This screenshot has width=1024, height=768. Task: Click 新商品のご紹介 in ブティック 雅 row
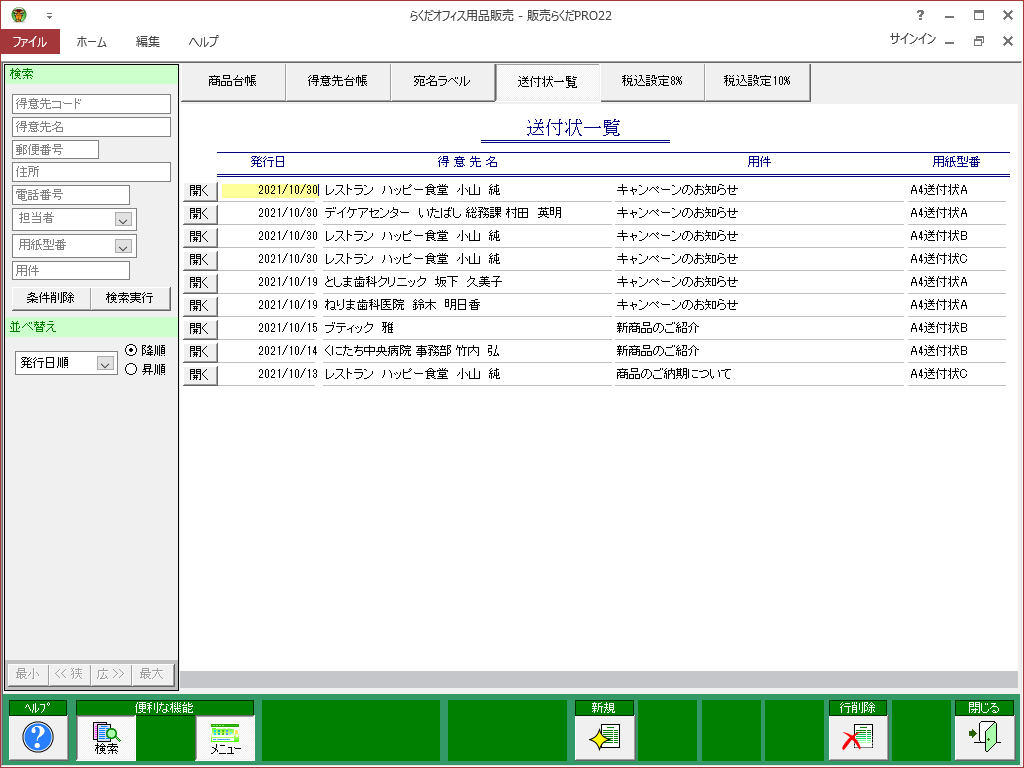(658, 328)
